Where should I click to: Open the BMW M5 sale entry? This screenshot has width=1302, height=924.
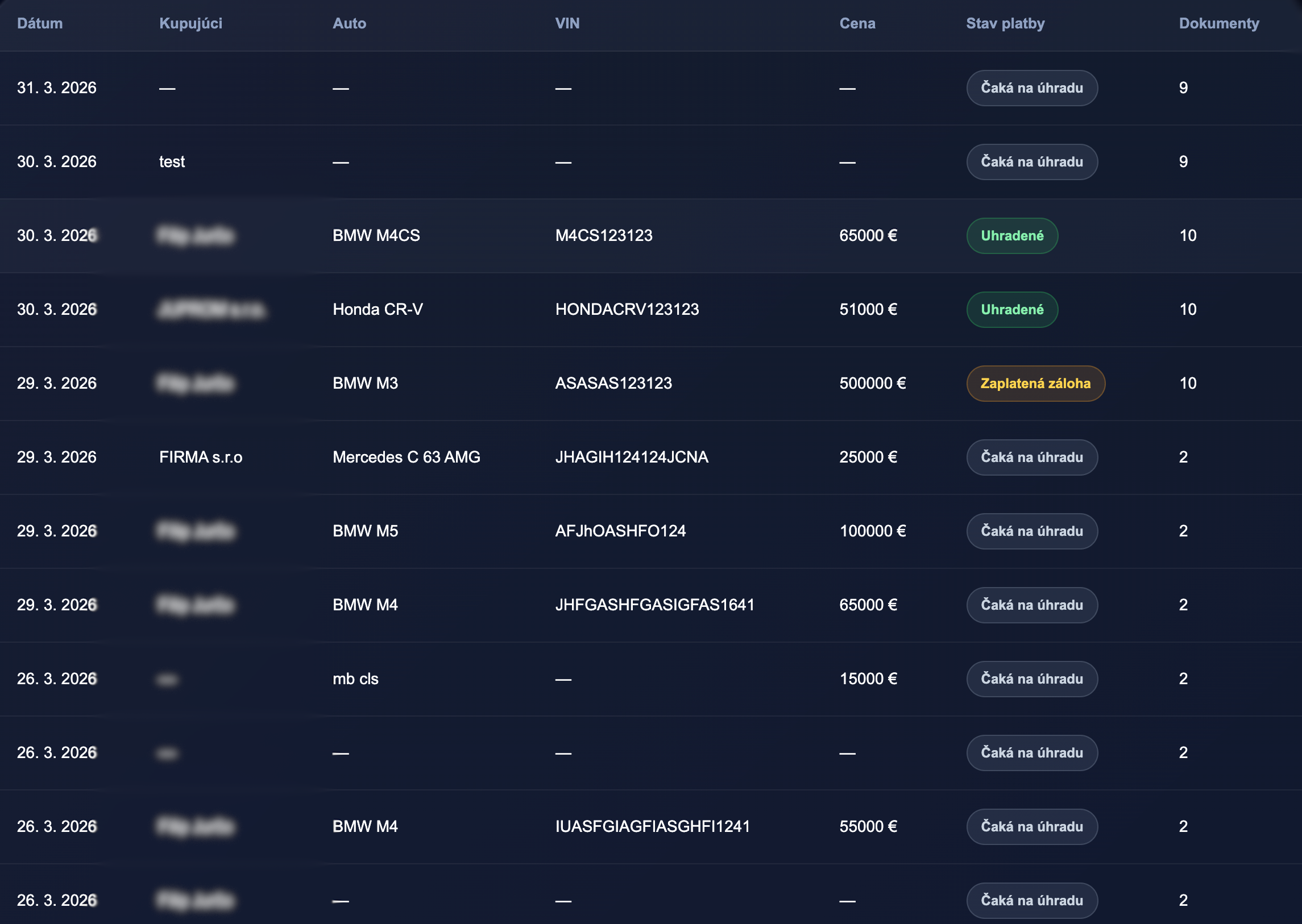[x=365, y=531]
